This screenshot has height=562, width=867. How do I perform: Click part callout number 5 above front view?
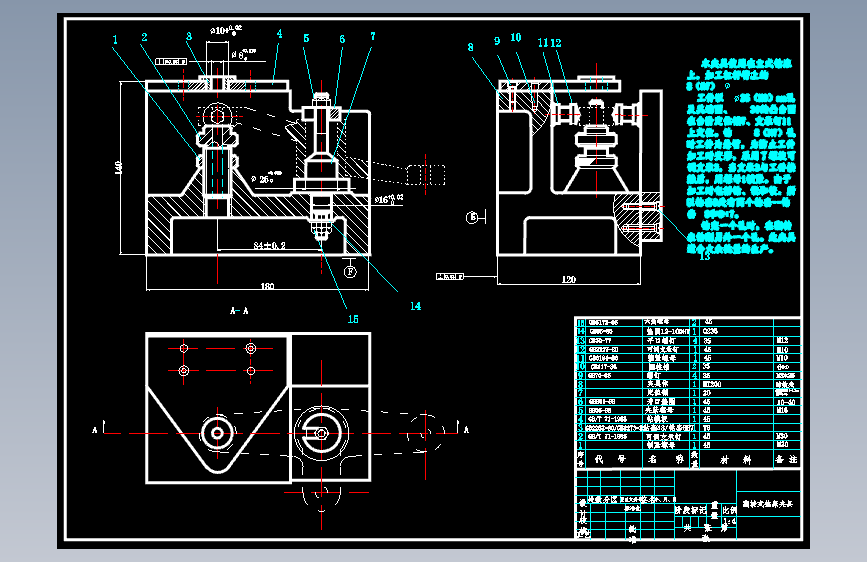click(x=306, y=38)
